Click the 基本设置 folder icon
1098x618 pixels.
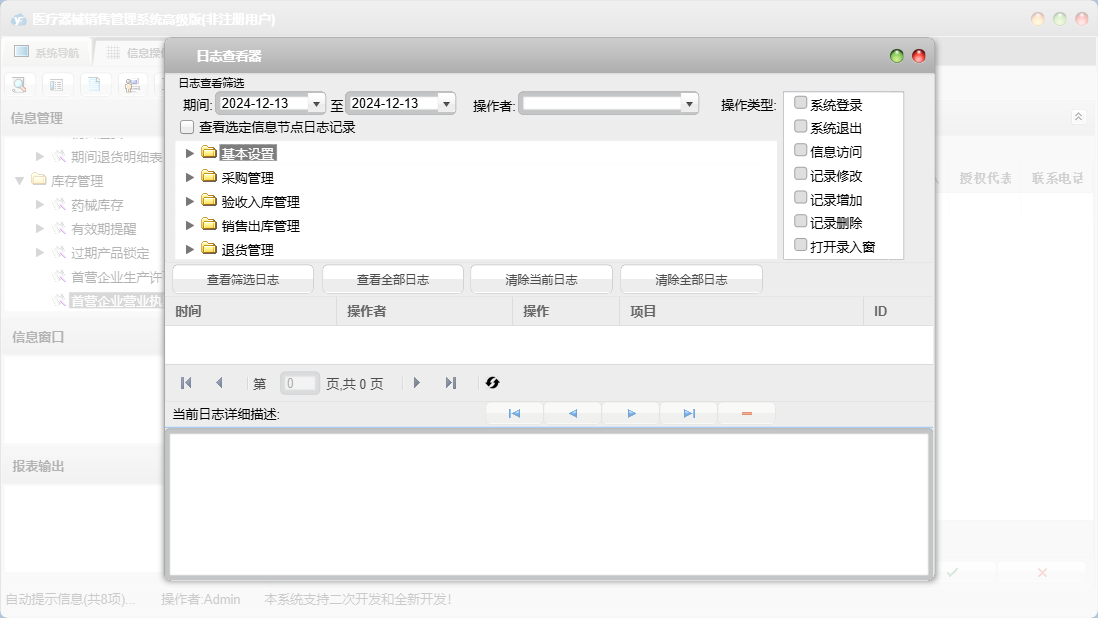click(x=209, y=152)
